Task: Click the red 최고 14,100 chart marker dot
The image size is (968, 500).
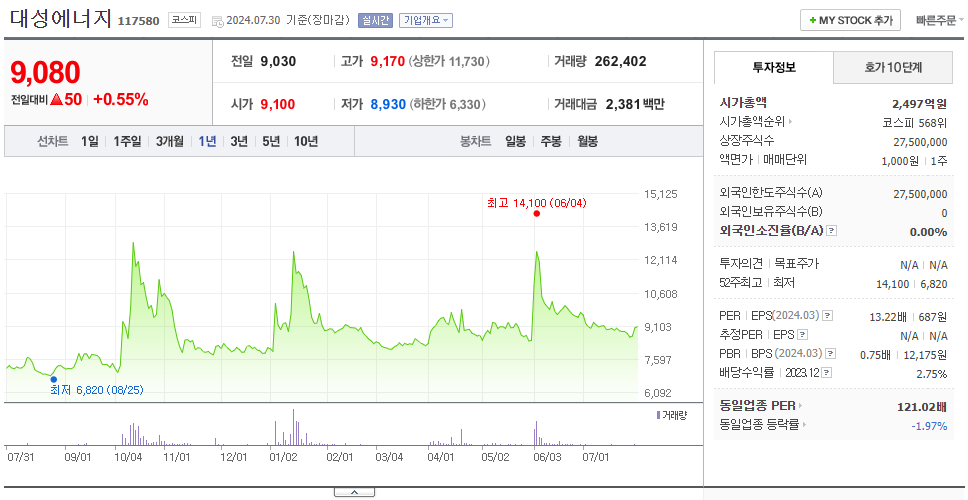Action: 536,214
